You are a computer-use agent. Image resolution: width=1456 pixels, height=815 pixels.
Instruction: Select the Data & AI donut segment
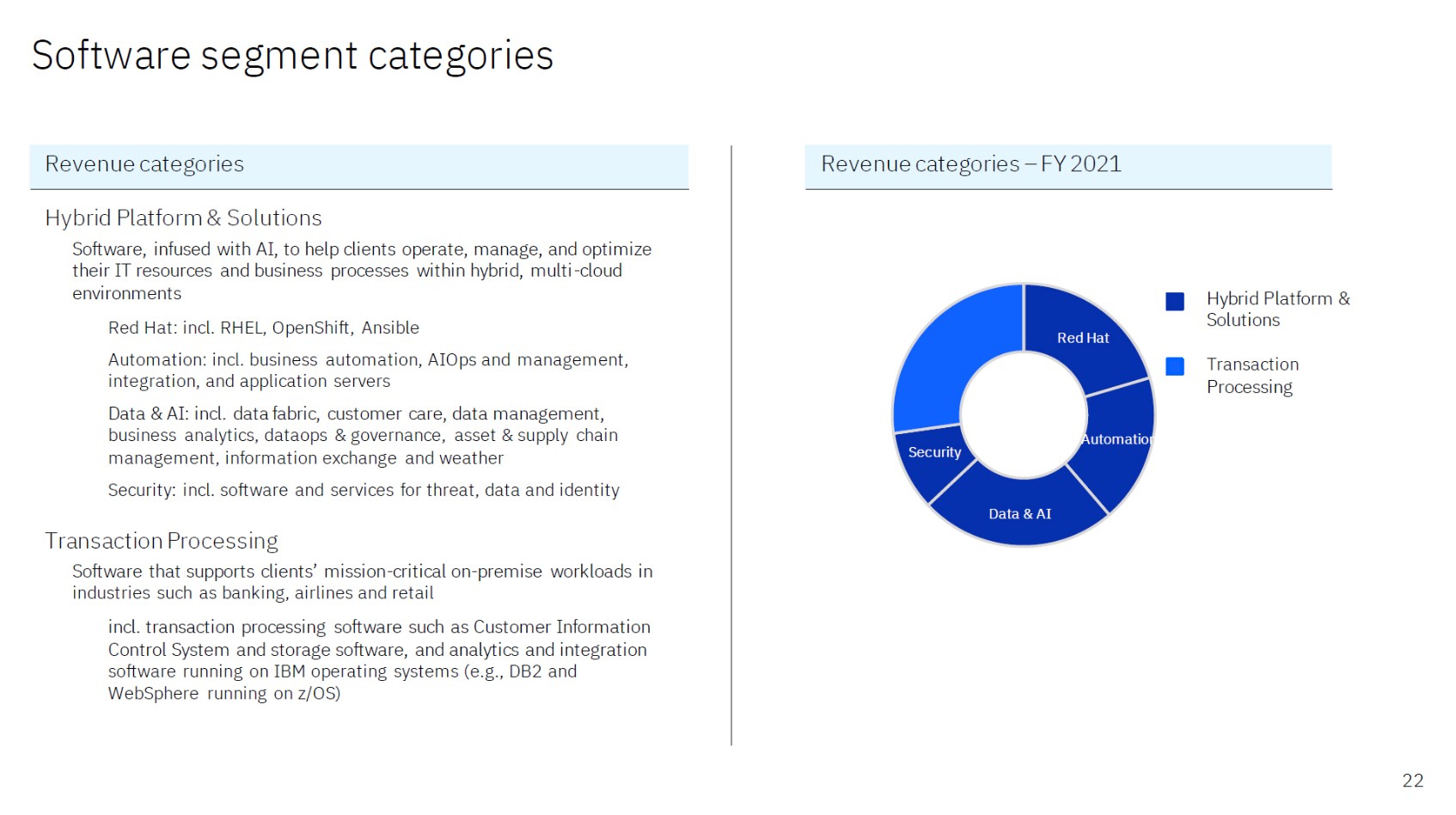1019,512
